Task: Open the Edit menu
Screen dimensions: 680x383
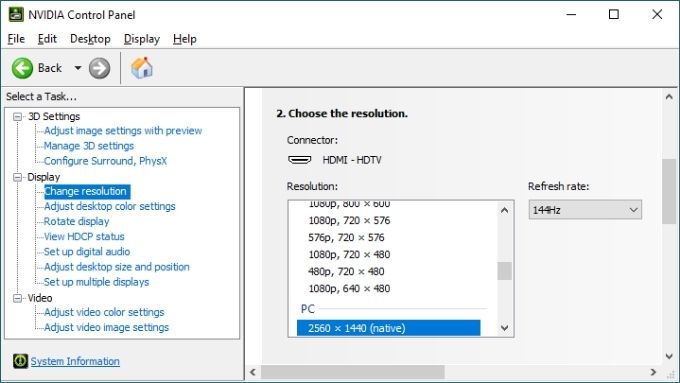Action: tap(47, 39)
